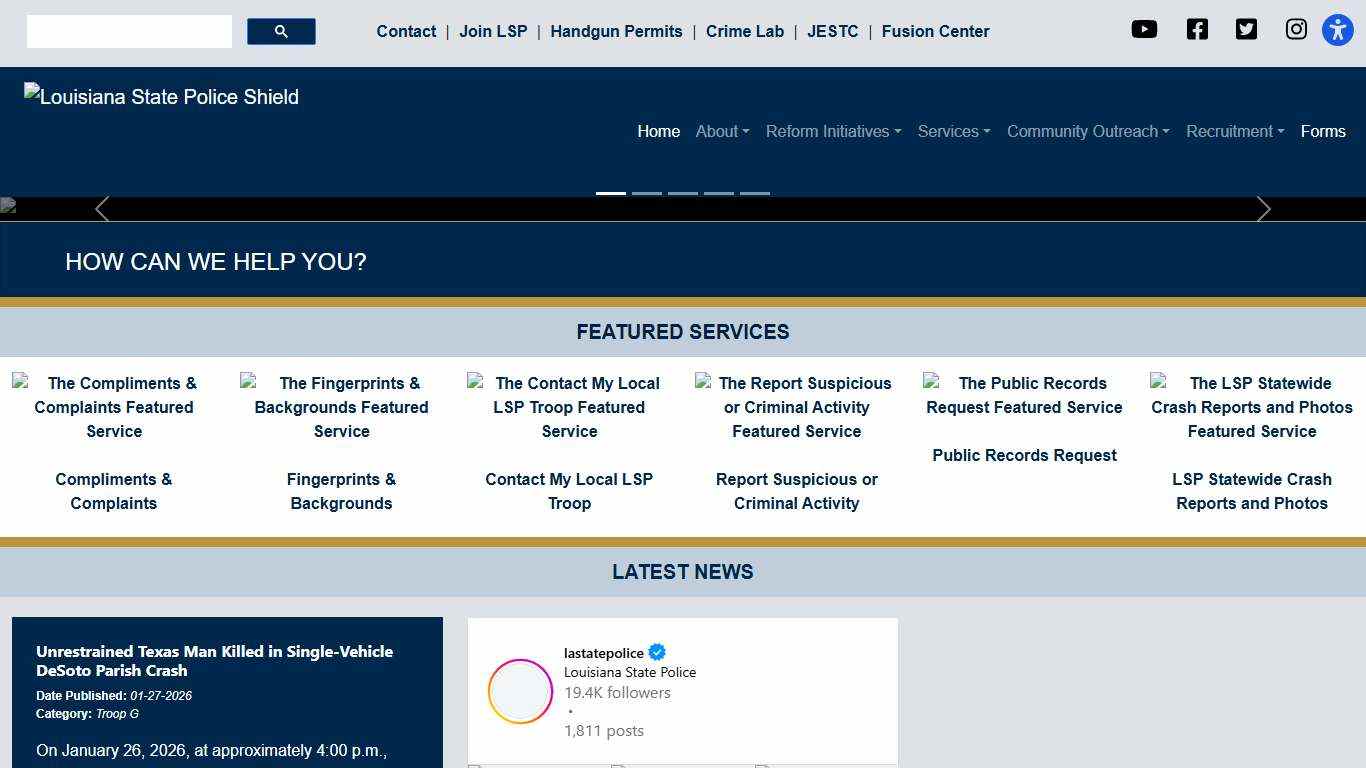Open the YouTube social media icon
Image resolution: width=1366 pixels, height=768 pixels.
[1144, 30]
